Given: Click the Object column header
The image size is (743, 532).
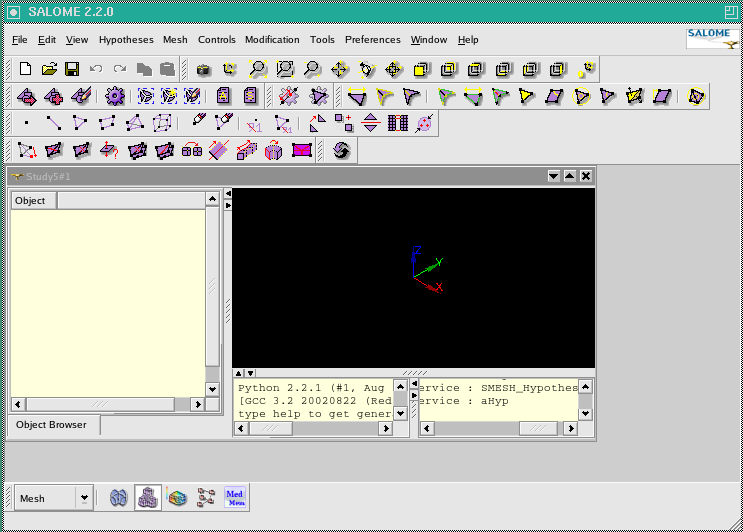Looking at the screenshot, I should coord(33,200).
